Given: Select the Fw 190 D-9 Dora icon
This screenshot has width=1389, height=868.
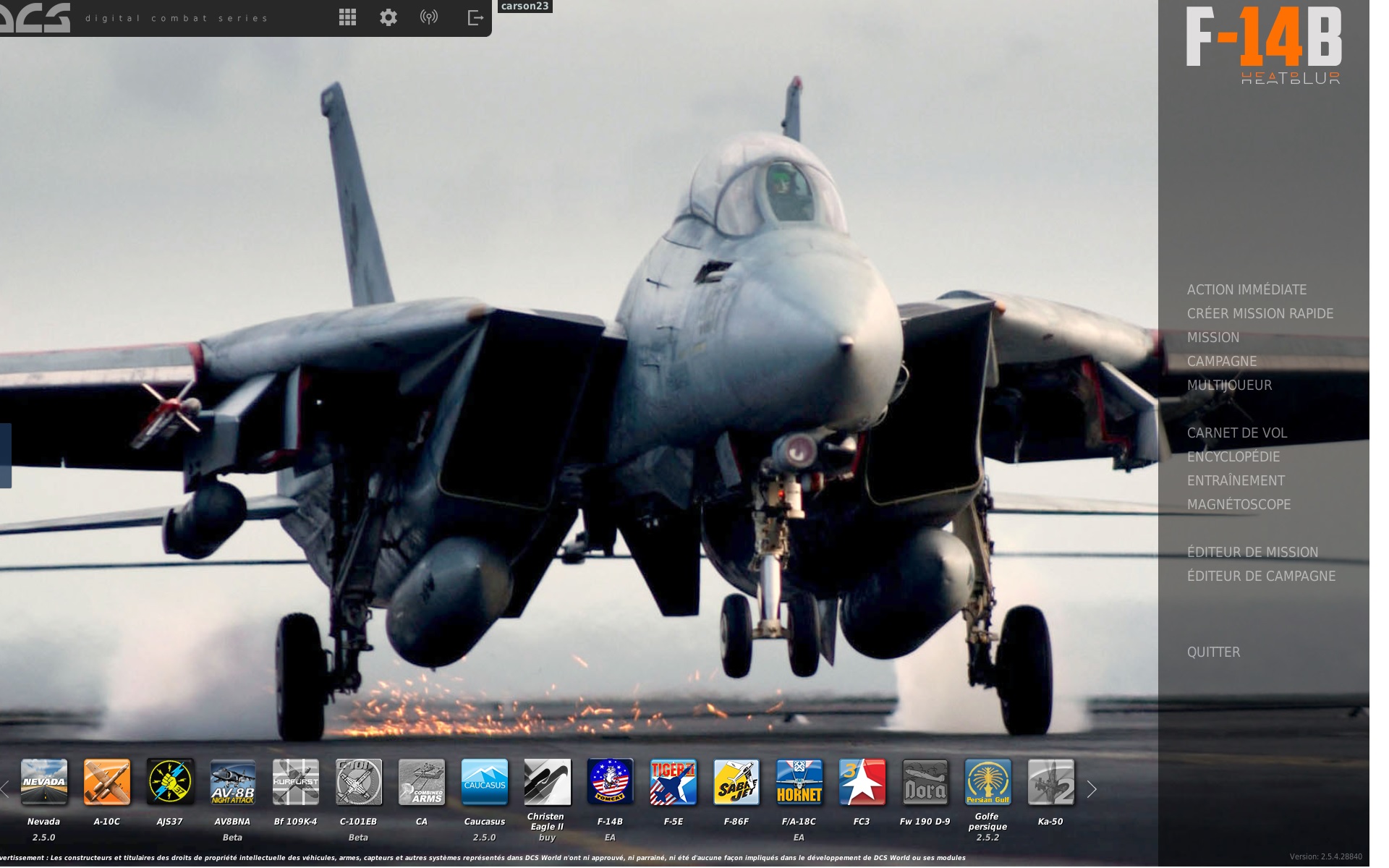Looking at the screenshot, I should pyautogui.click(x=925, y=782).
